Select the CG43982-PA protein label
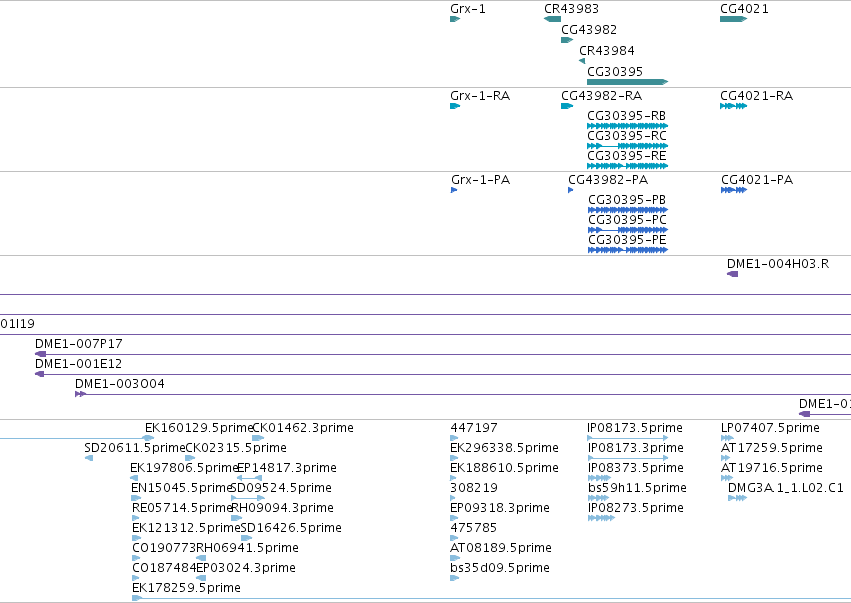This screenshot has height=603, width=851. [608, 180]
